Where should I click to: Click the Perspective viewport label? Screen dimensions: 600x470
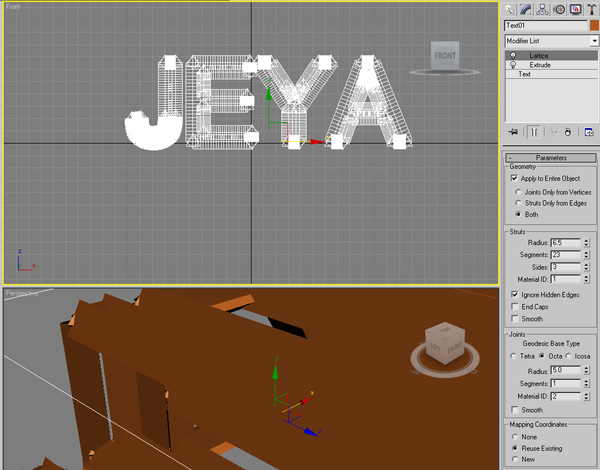point(22,294)
